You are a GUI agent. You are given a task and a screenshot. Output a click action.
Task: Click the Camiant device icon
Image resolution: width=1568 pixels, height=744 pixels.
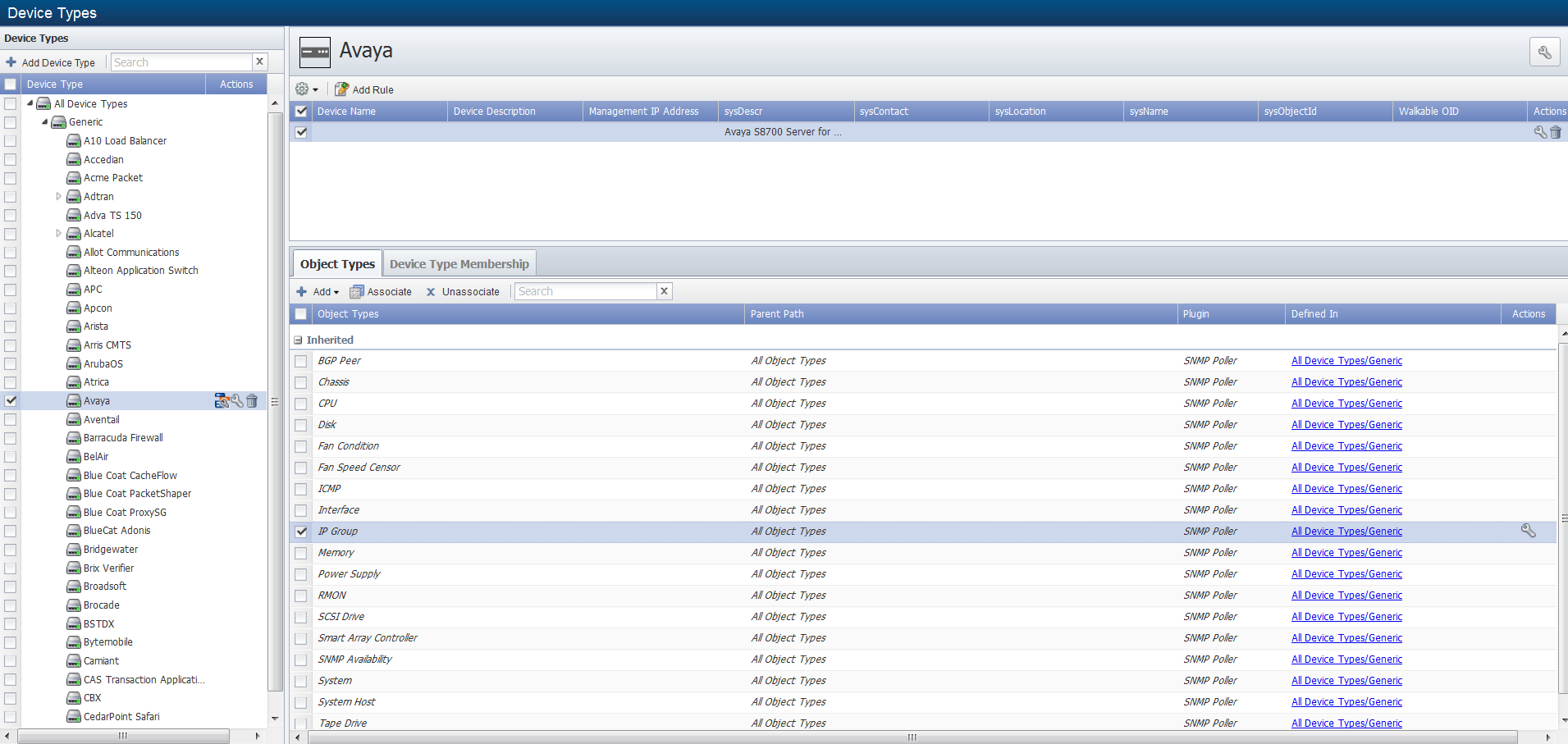[x=74, y=661]
